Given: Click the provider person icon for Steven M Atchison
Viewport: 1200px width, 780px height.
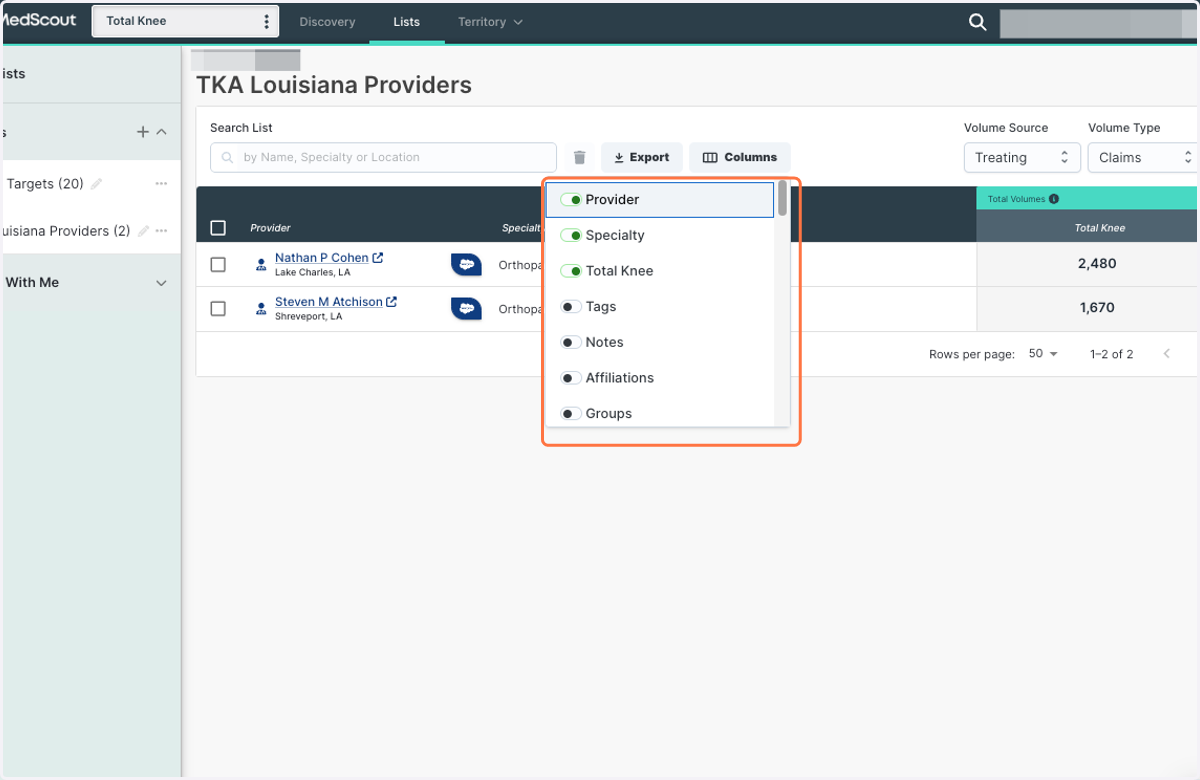Looking at the screenshot, I should (x=261, y=309).
